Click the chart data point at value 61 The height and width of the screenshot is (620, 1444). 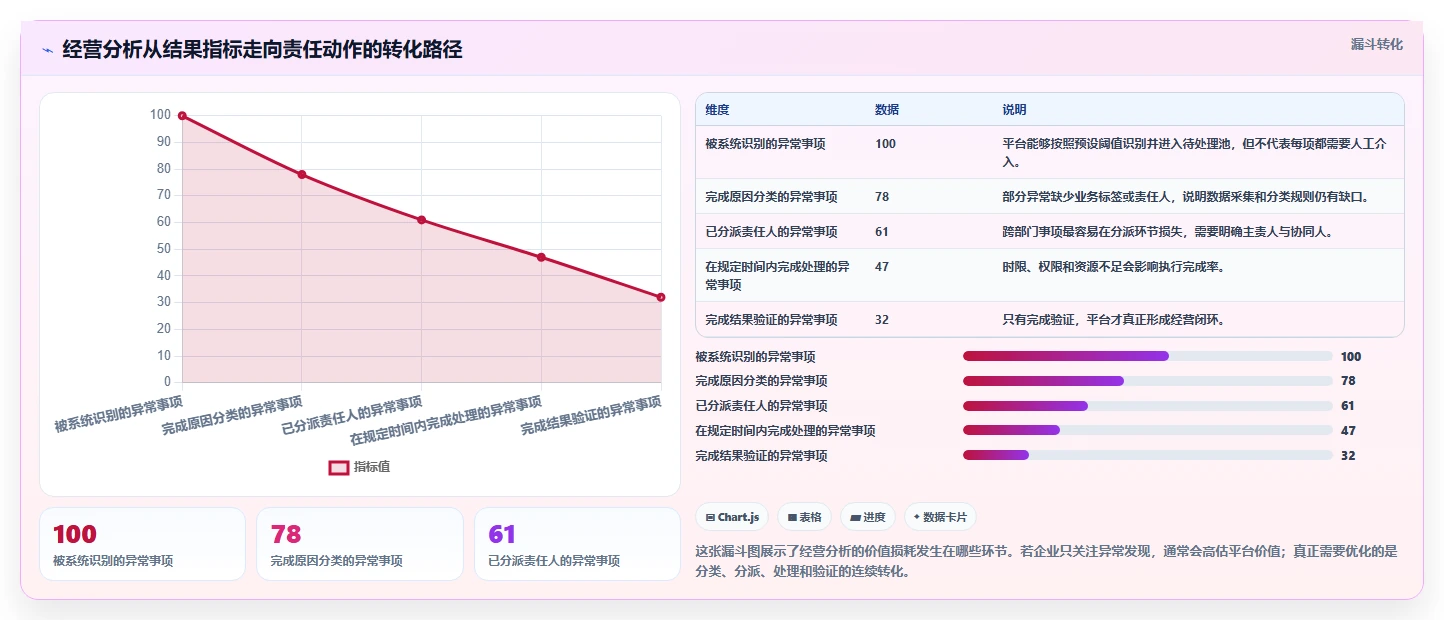[421, 220]
